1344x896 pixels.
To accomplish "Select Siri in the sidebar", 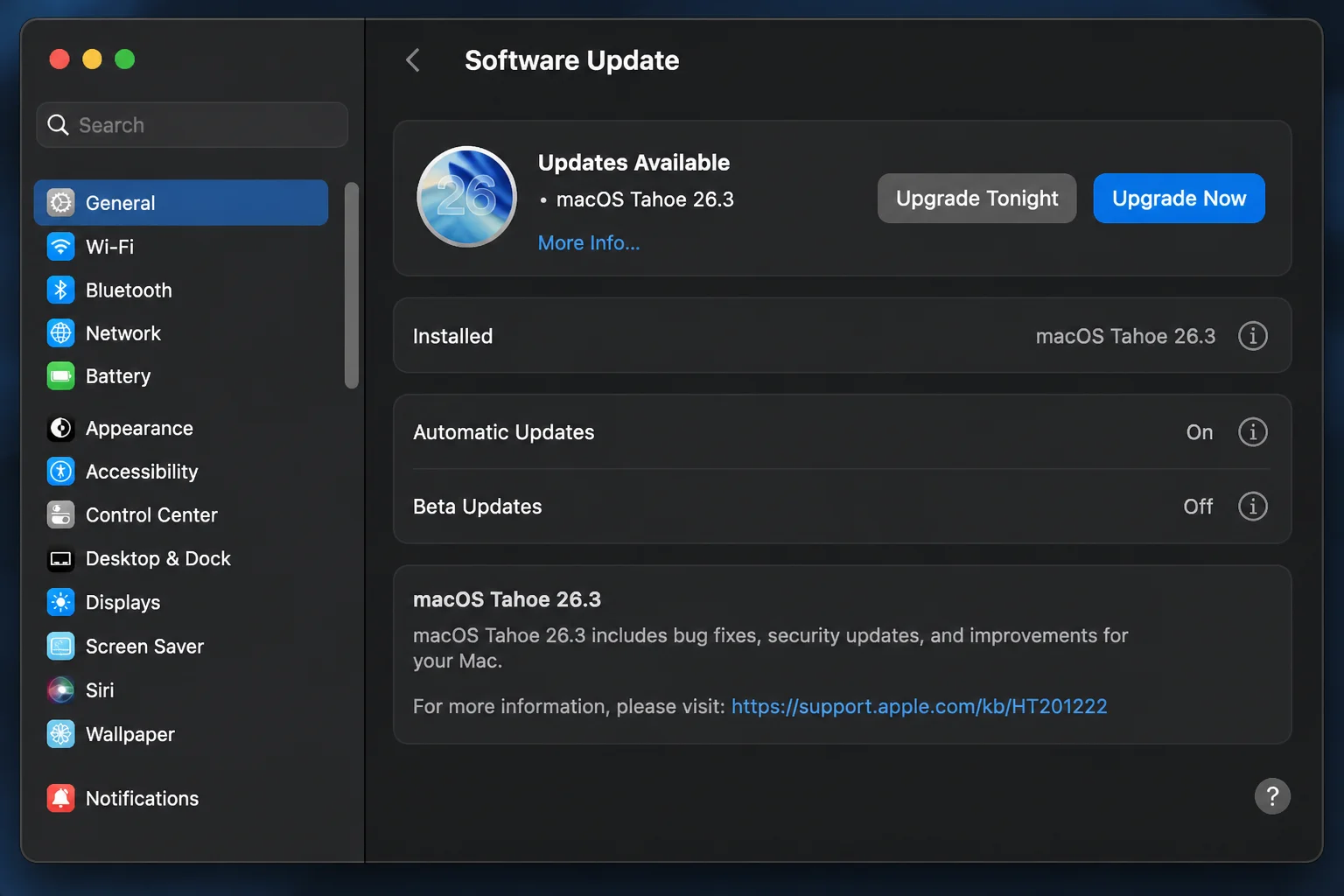I will coord(181,690).
